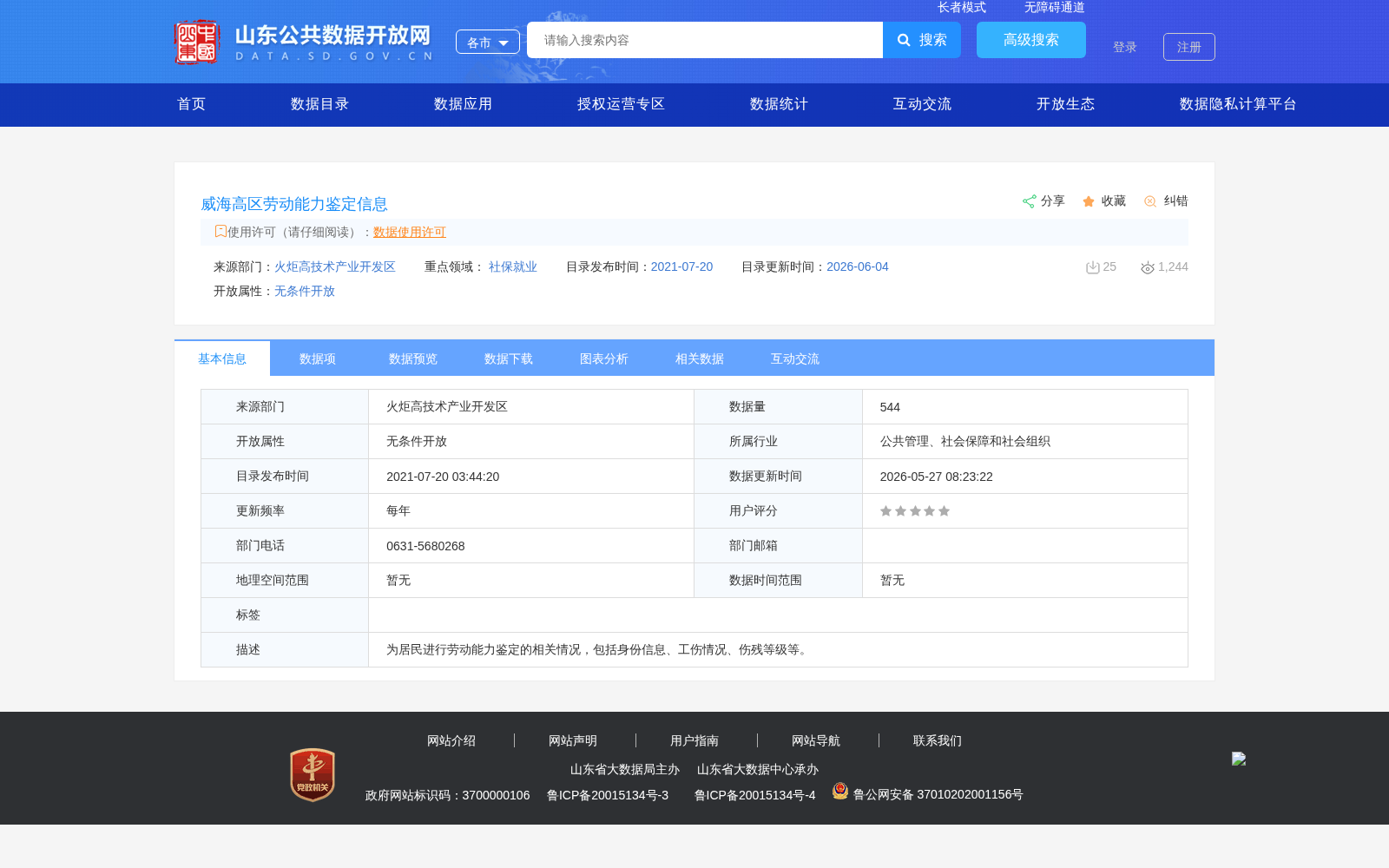Image resolution: width=1389 pixels, height=868 pixels.
Task: Click the 登录 login link
Action: [1125, 47]
